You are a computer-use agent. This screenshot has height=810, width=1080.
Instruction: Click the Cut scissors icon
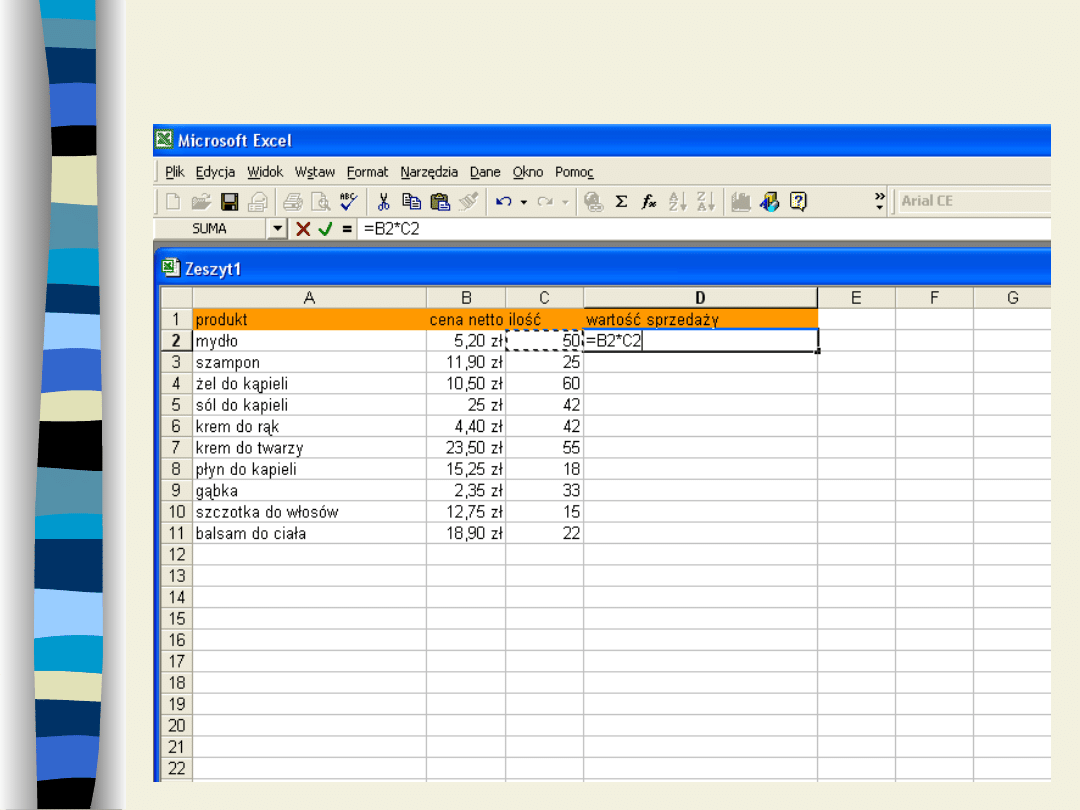(x=383, y=202)
